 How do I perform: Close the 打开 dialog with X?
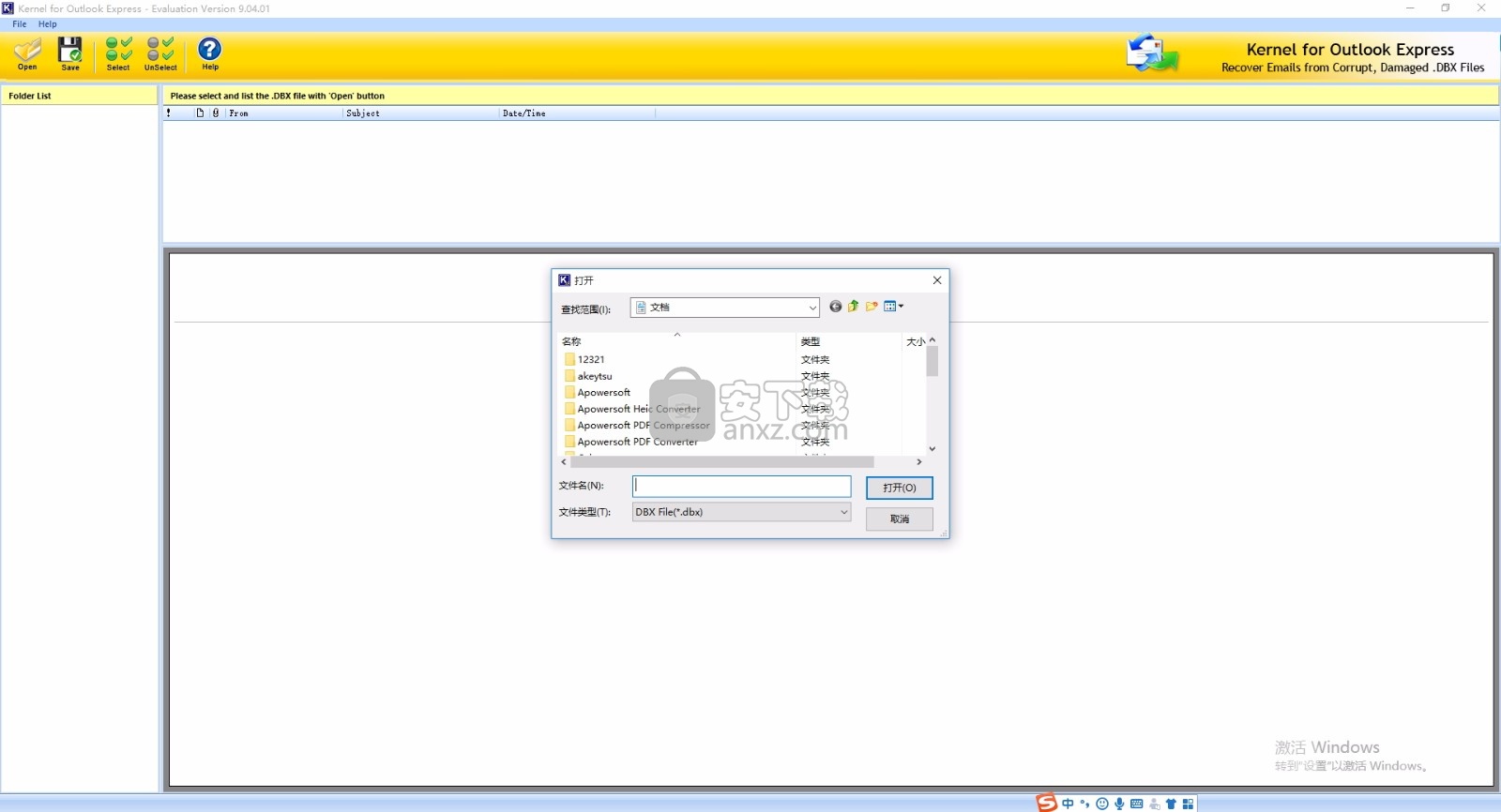[936, 280]
